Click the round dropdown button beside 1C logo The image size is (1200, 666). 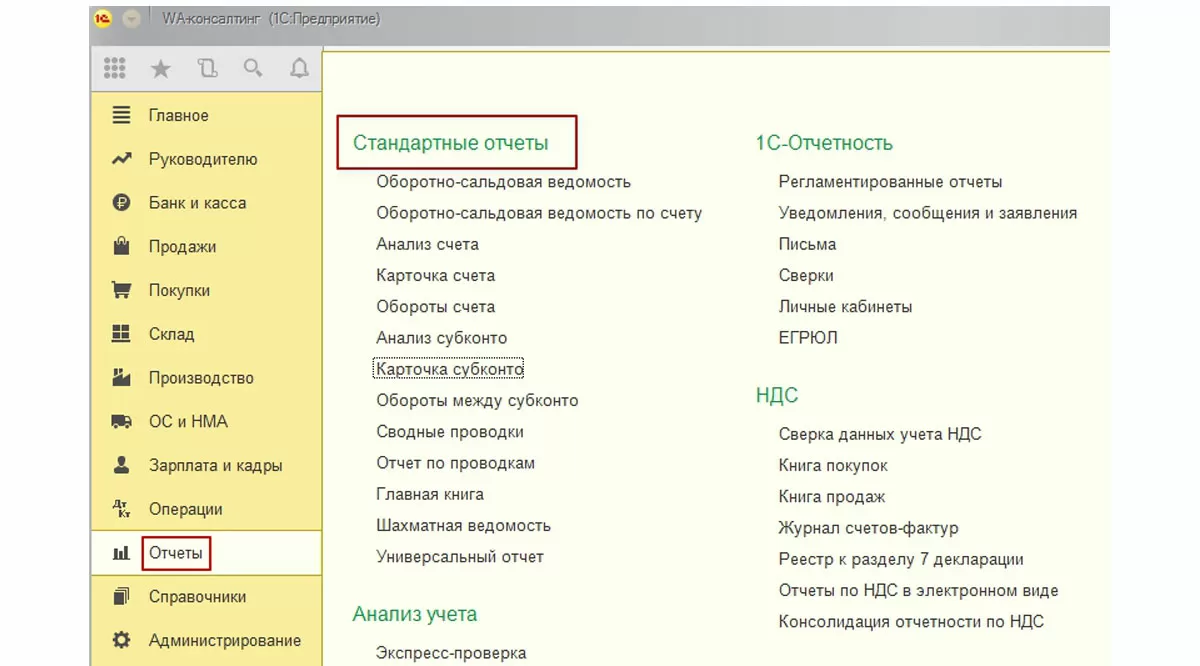[131, 19]
